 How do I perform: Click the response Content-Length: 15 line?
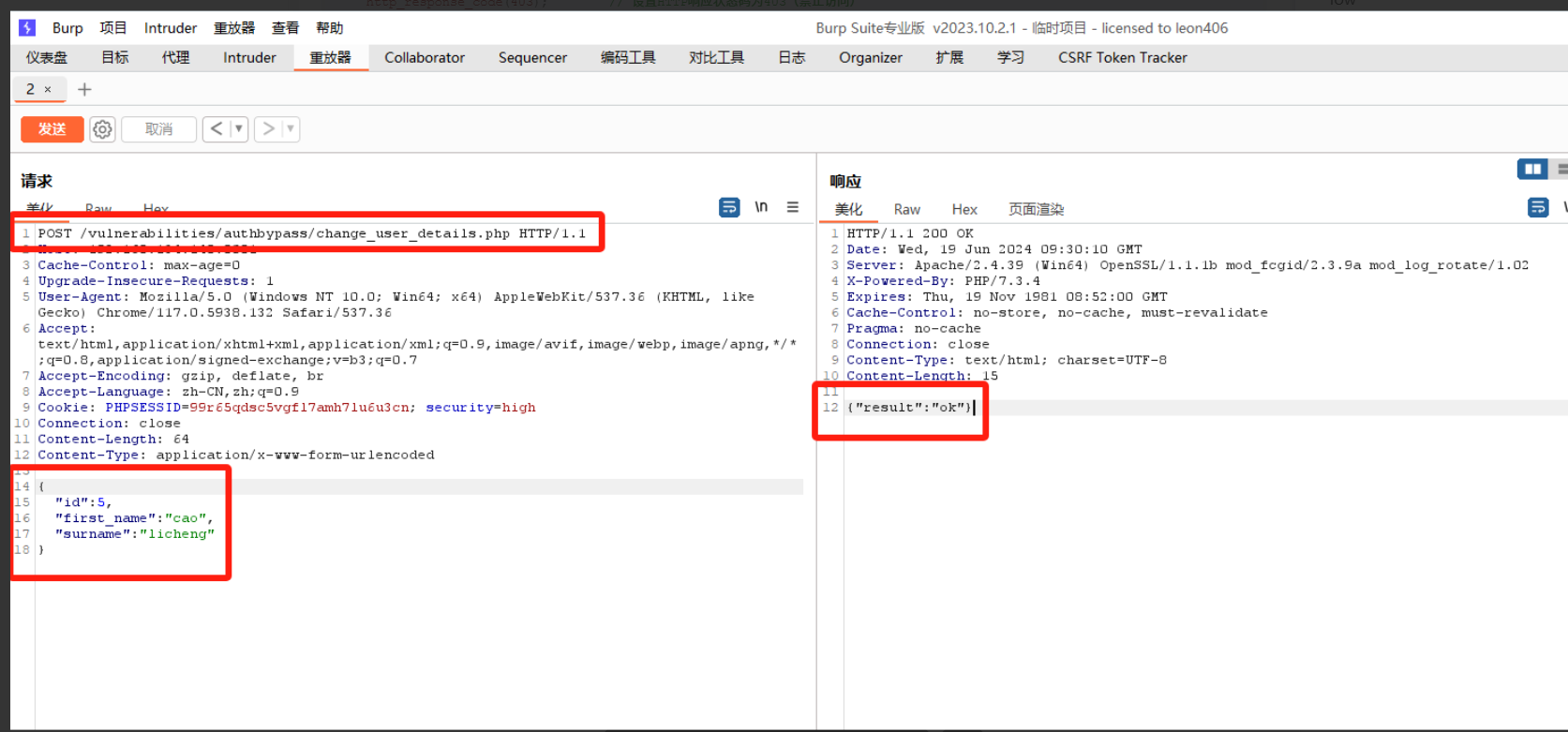click(x=922, y=376)
